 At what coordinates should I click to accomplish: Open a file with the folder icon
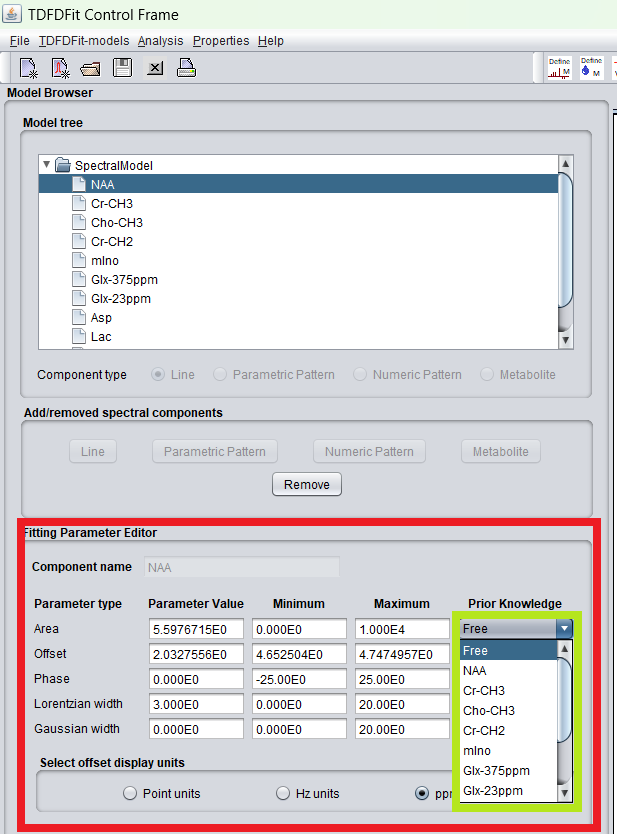click(90, 69)
